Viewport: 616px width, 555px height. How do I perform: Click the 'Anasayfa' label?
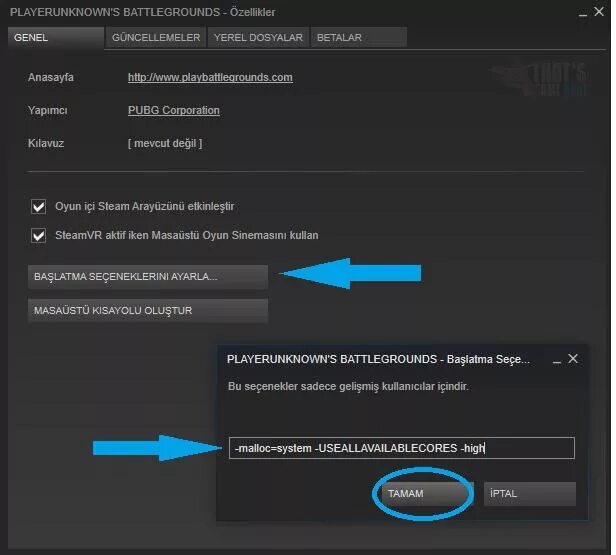[51, 77]
